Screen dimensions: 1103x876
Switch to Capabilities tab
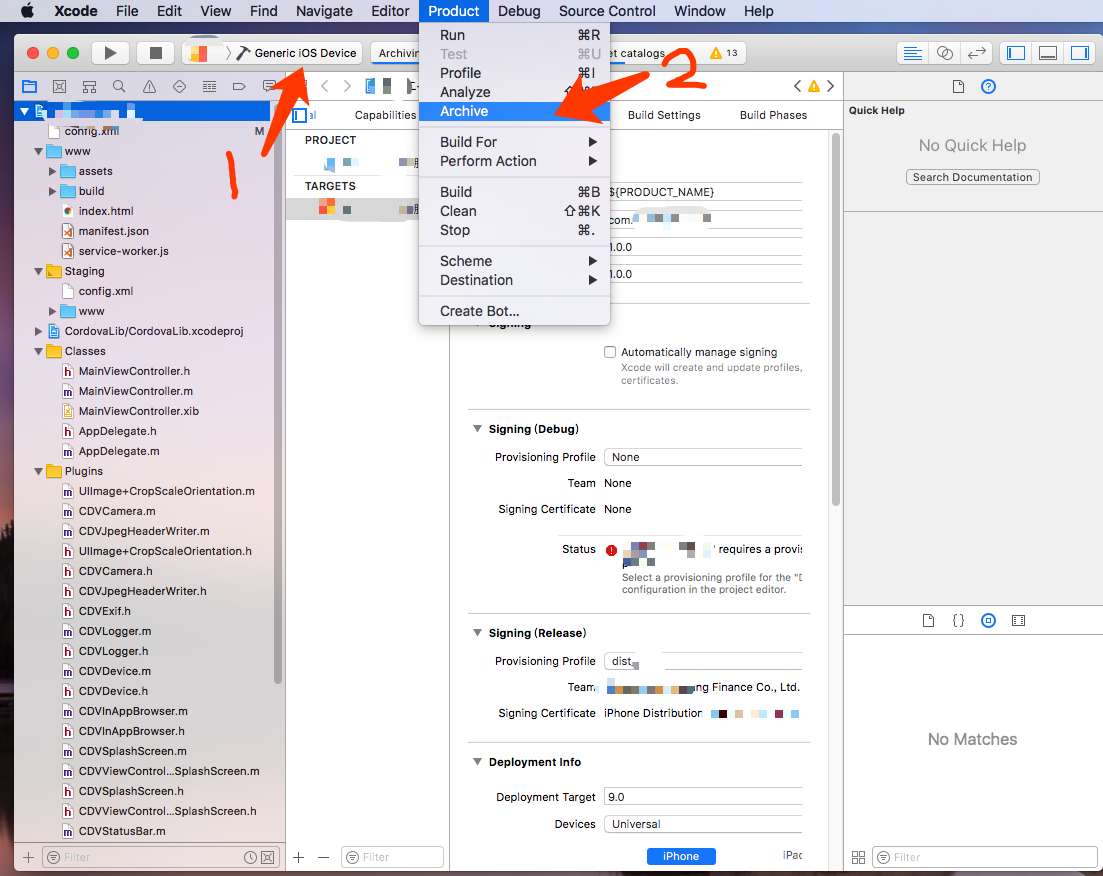(385, 115)
